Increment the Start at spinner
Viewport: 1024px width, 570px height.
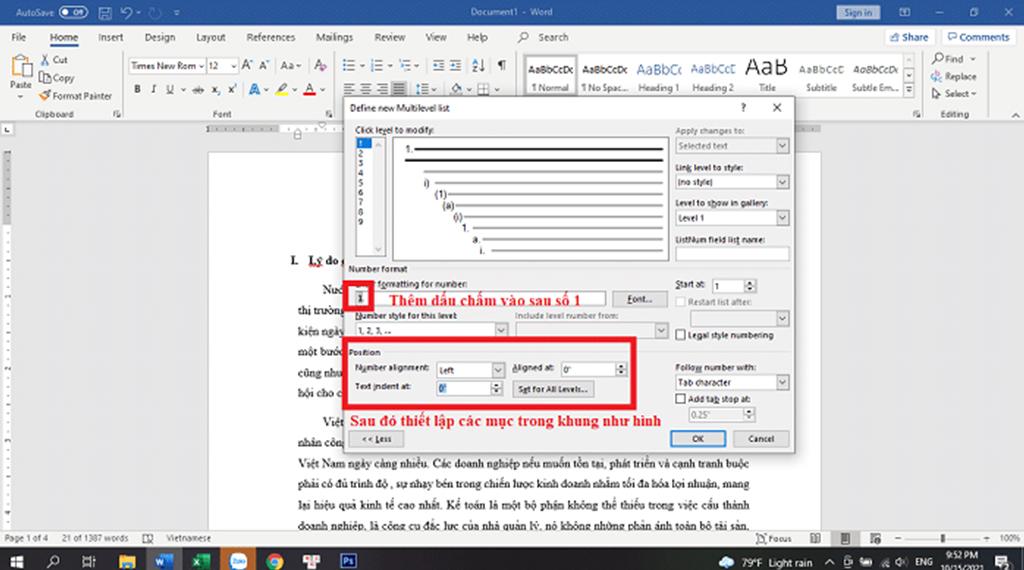click(x=750, y=283)
